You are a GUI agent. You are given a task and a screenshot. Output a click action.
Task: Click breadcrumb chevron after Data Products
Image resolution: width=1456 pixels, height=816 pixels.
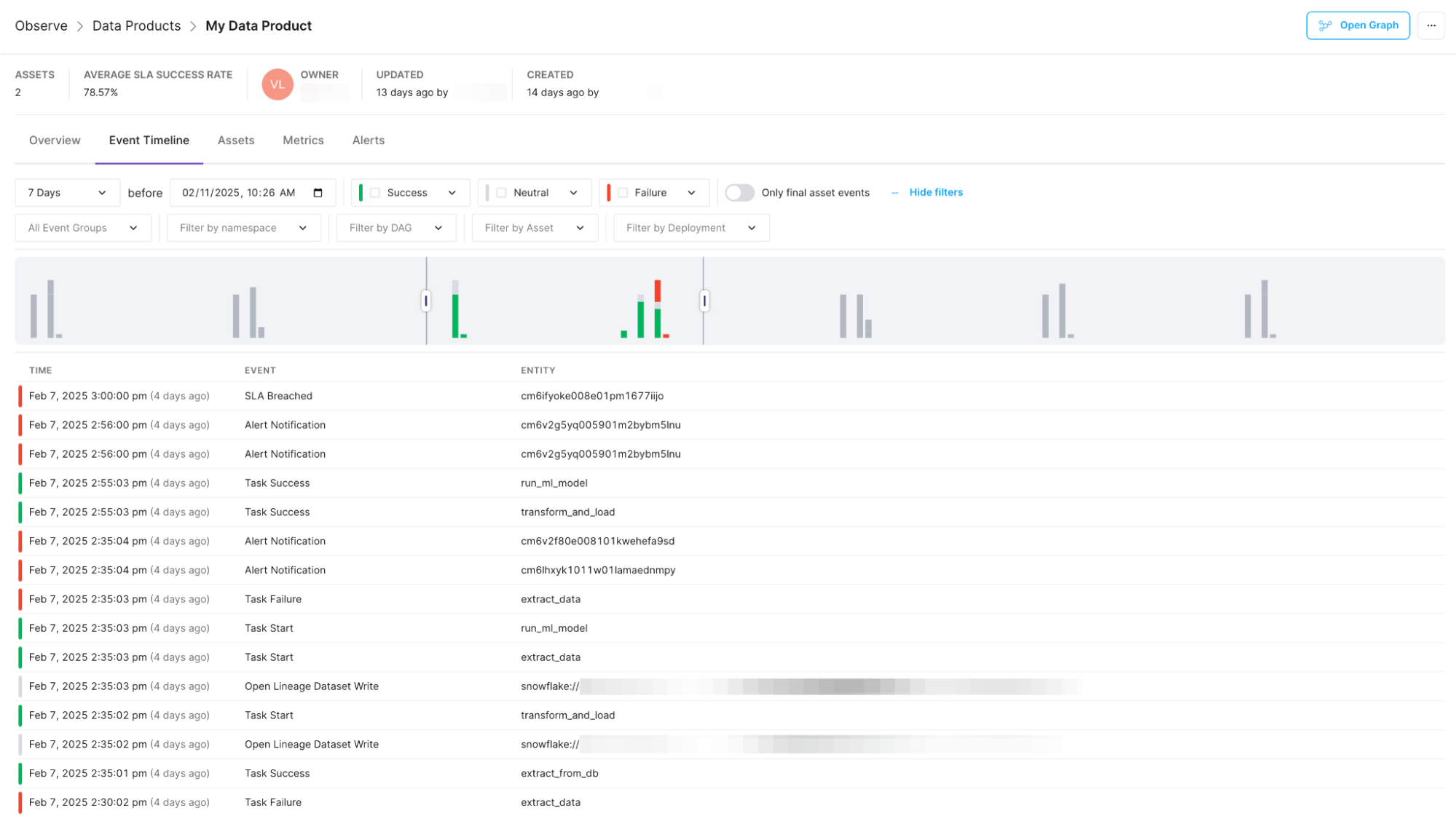(x=193, y=26)
